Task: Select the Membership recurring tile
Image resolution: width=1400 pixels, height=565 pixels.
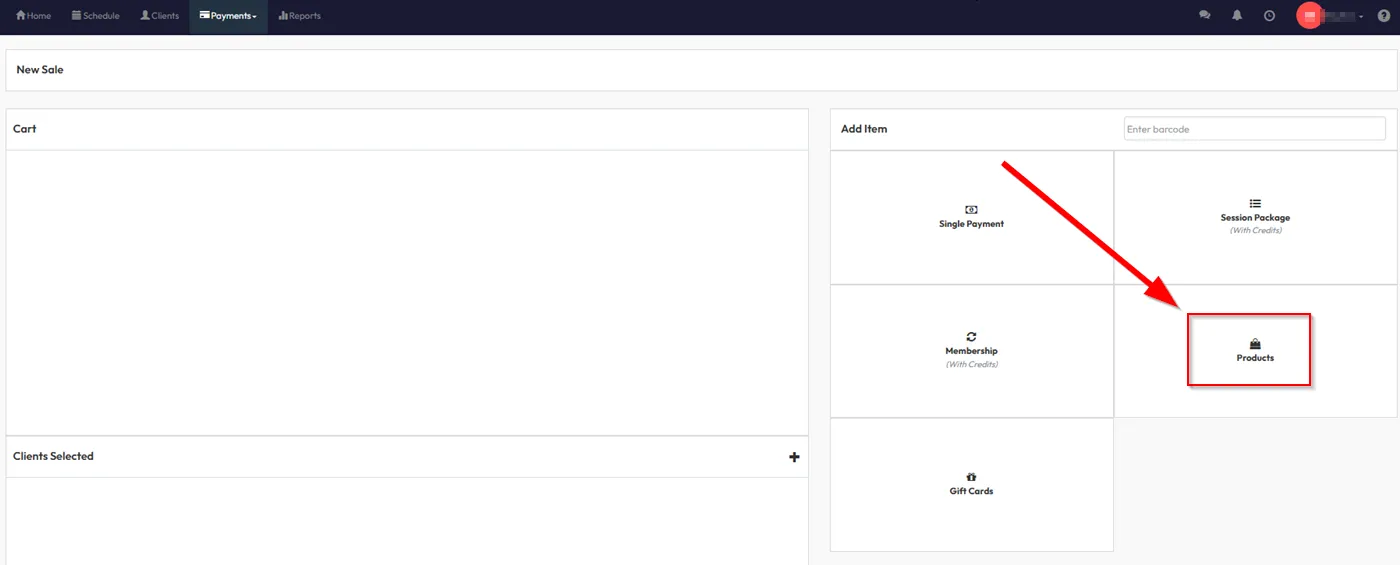Action: pos(971,350)
